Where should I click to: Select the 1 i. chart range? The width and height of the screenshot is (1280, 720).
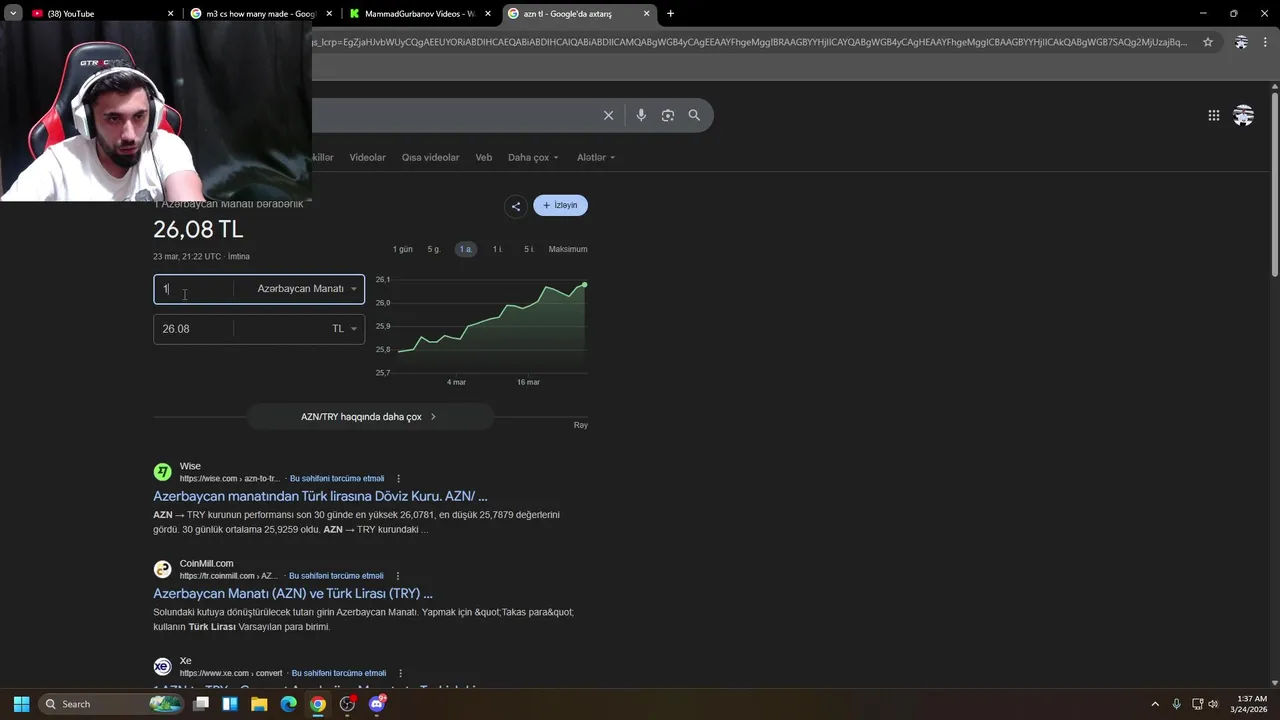pos(498,249)
